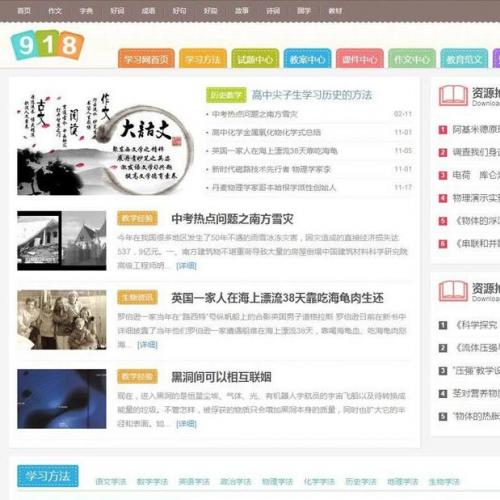Open the 地理学法 sub-link

tap(402, 482)
